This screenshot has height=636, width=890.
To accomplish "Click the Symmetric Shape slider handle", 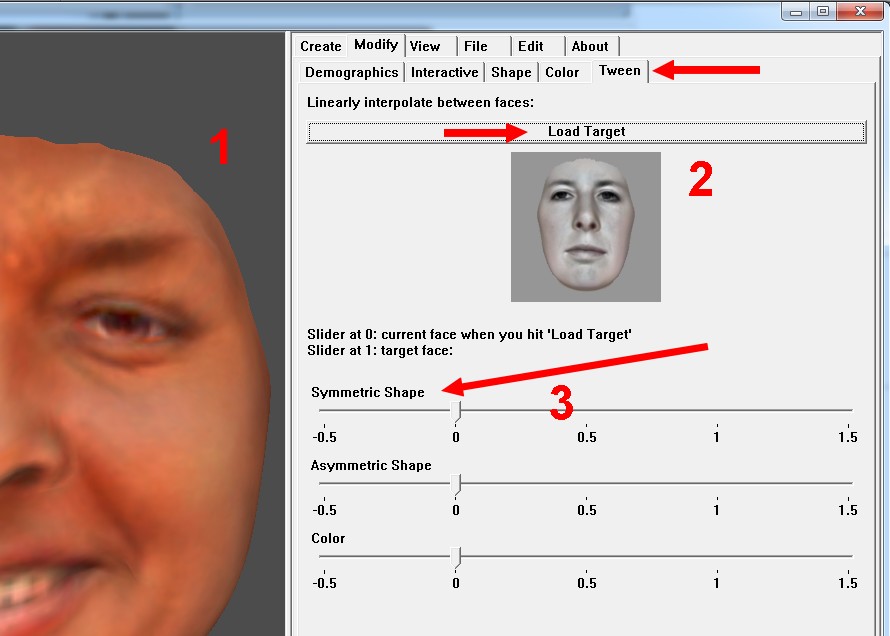I will coord(456,411).
